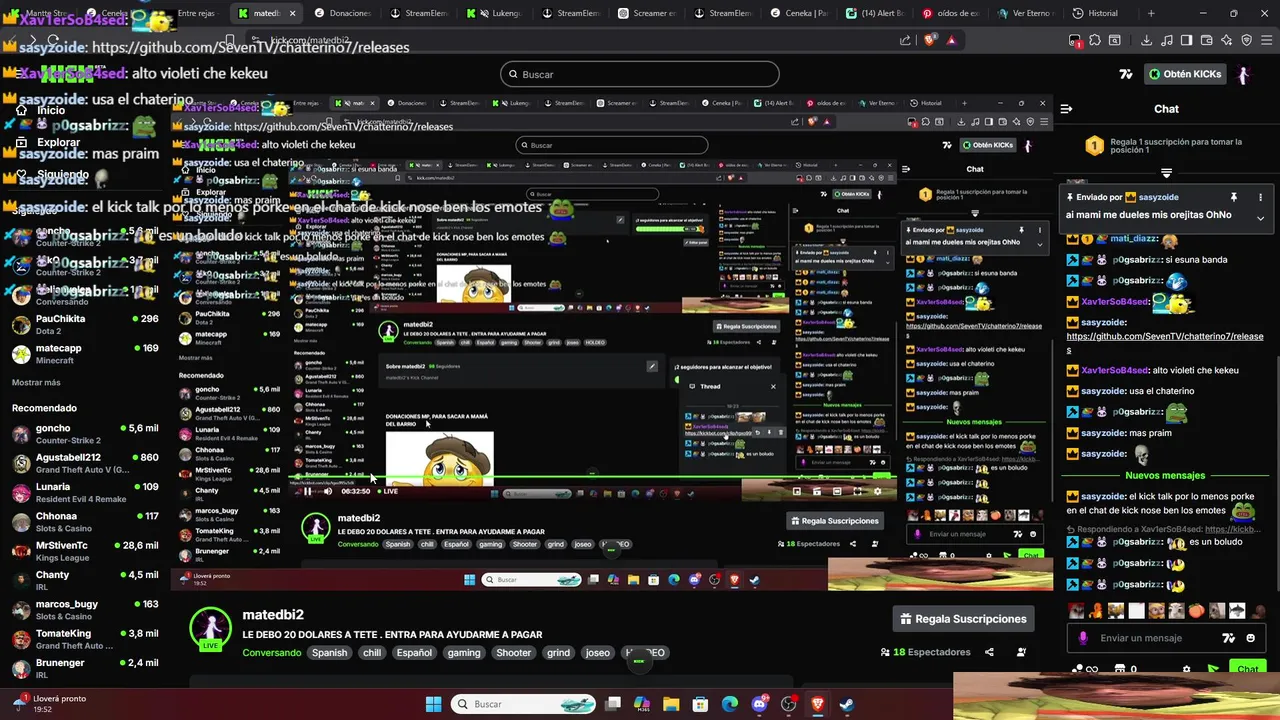Insert the Charmander emote from quick bar

tap(1097, 611)
